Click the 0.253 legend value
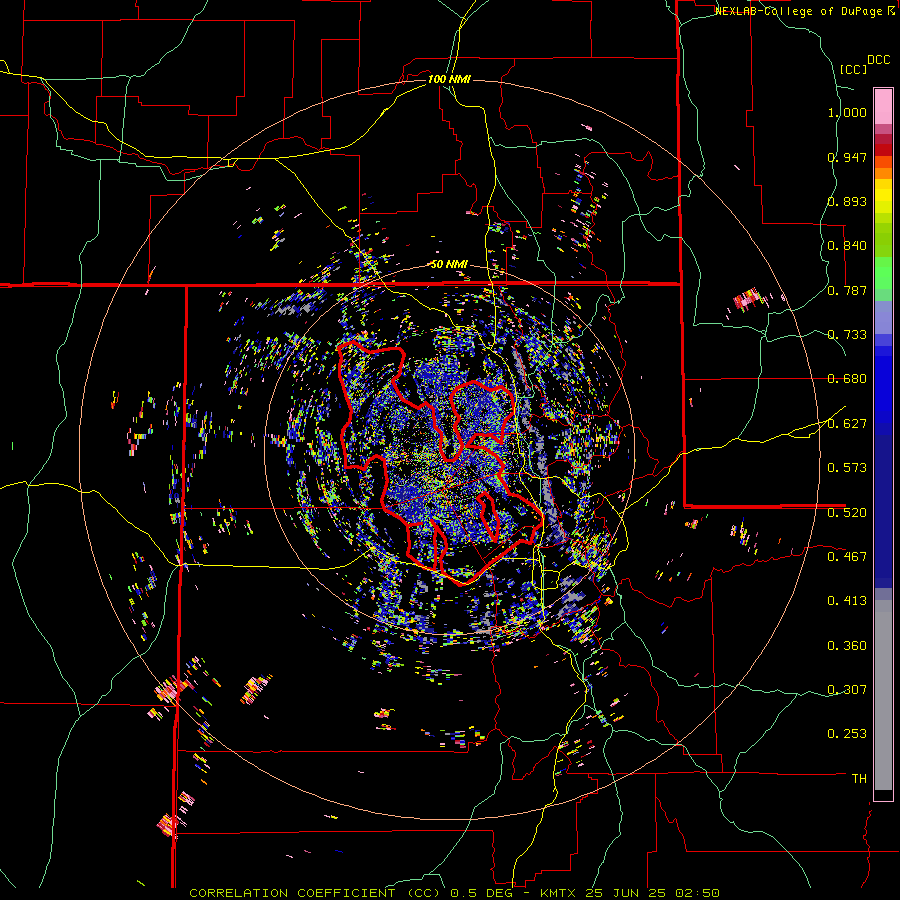This screenshot has height=900, width=900. pos(847,734)
